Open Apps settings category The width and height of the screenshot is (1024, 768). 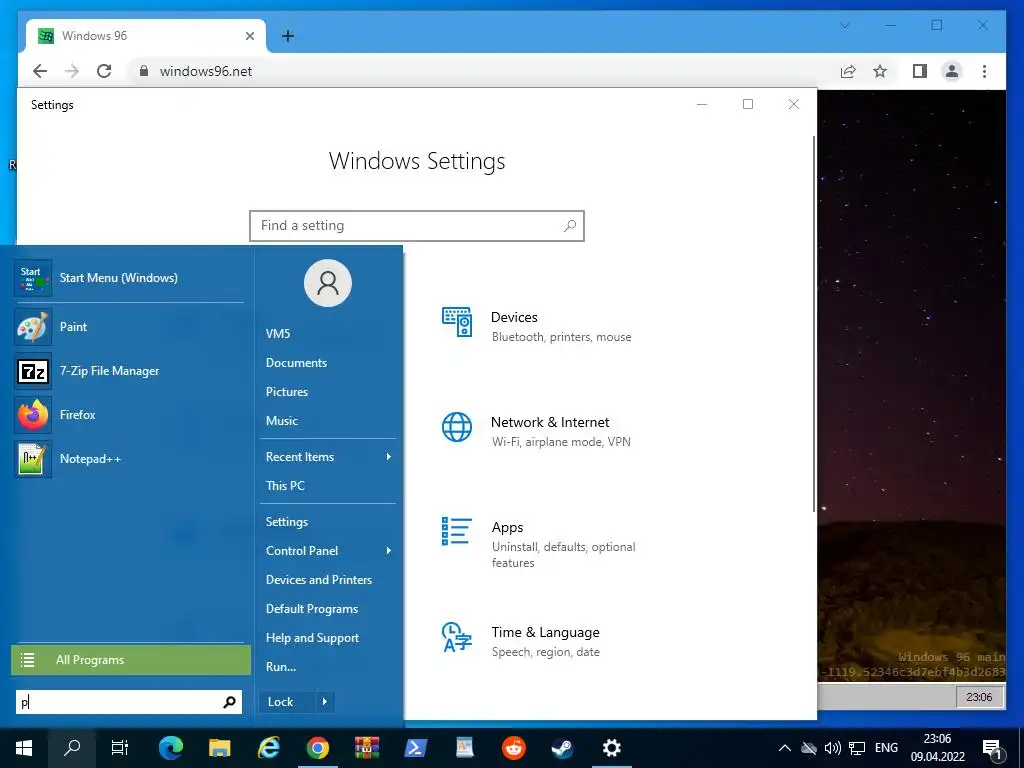coord(539,543)
